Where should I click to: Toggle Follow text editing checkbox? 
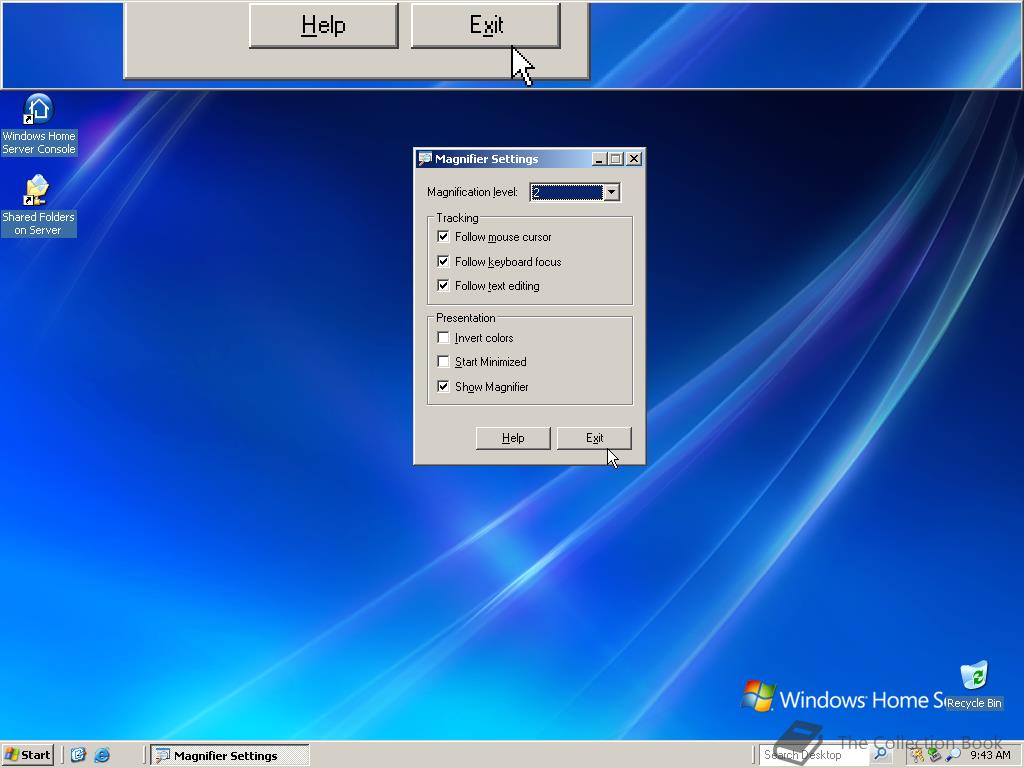443,285
